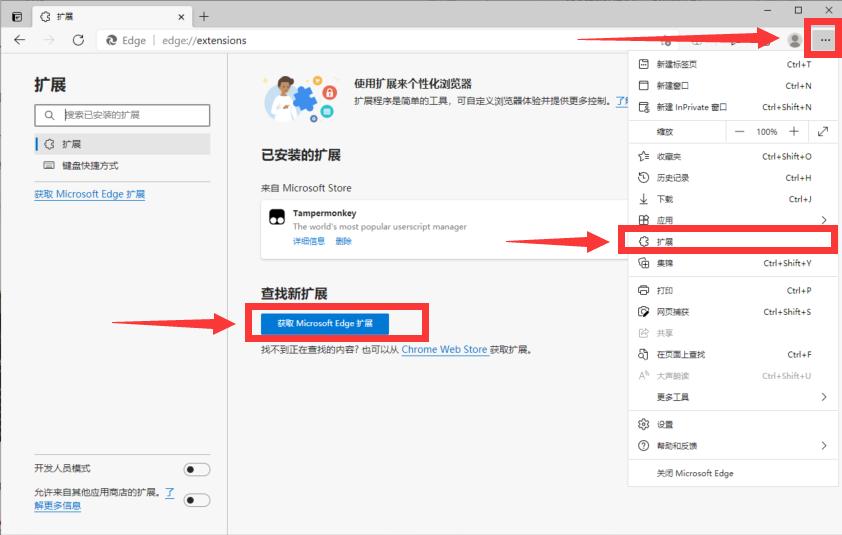Click the search magnifier icon in sidebar
The image size is (842, 535).
(x=49, y=115)
